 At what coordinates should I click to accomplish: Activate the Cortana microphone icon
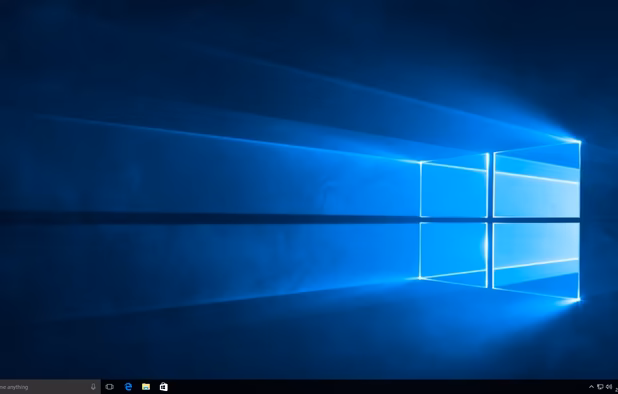(93, 387)
